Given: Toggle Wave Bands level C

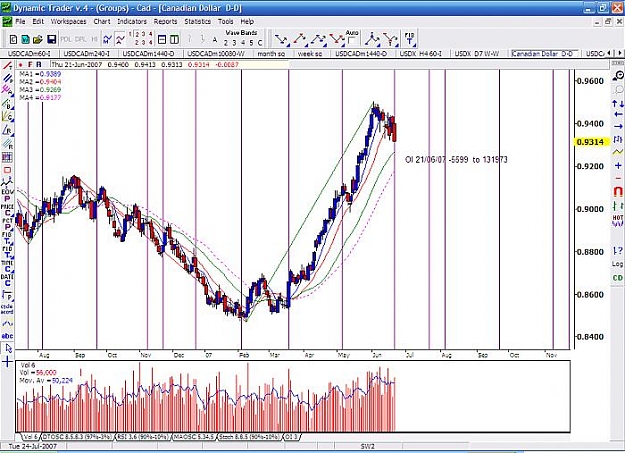Looking at the screenshot, I should [x=260, y=43].
